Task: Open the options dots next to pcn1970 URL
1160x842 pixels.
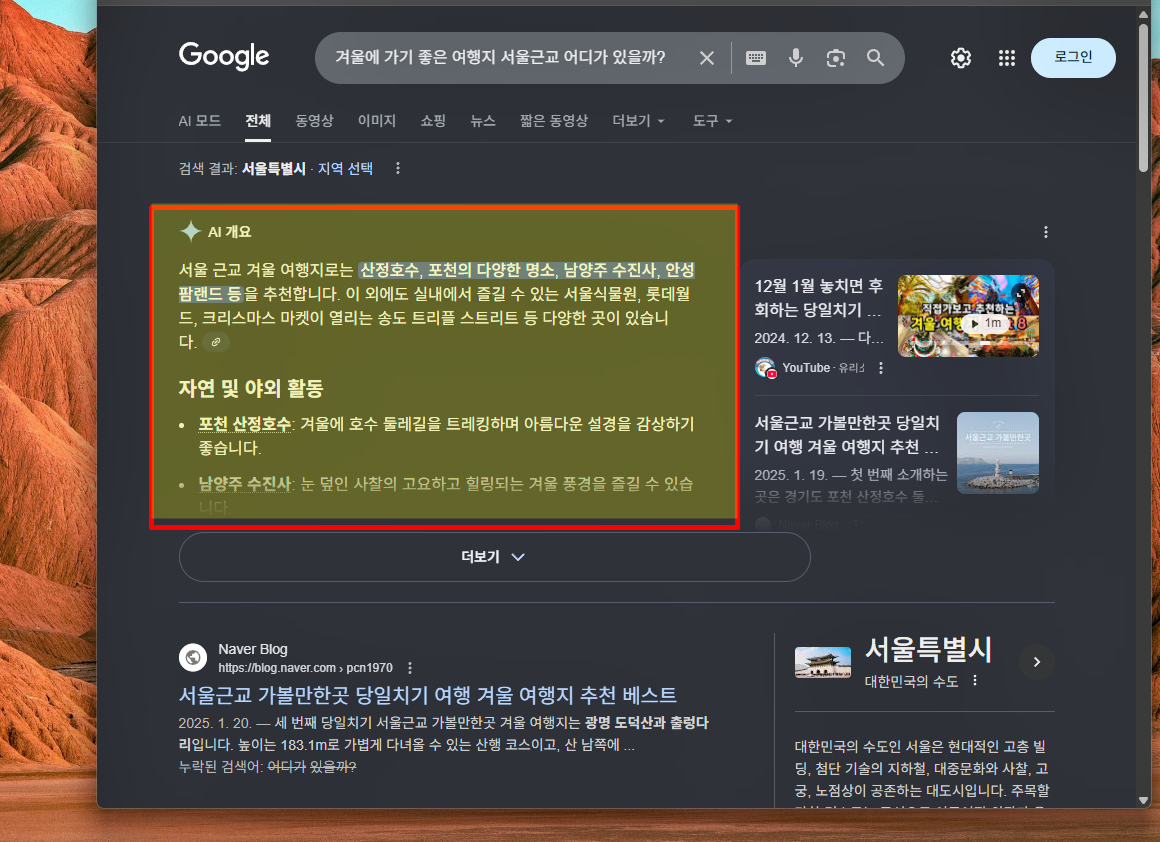Action: tap(410, 668)
